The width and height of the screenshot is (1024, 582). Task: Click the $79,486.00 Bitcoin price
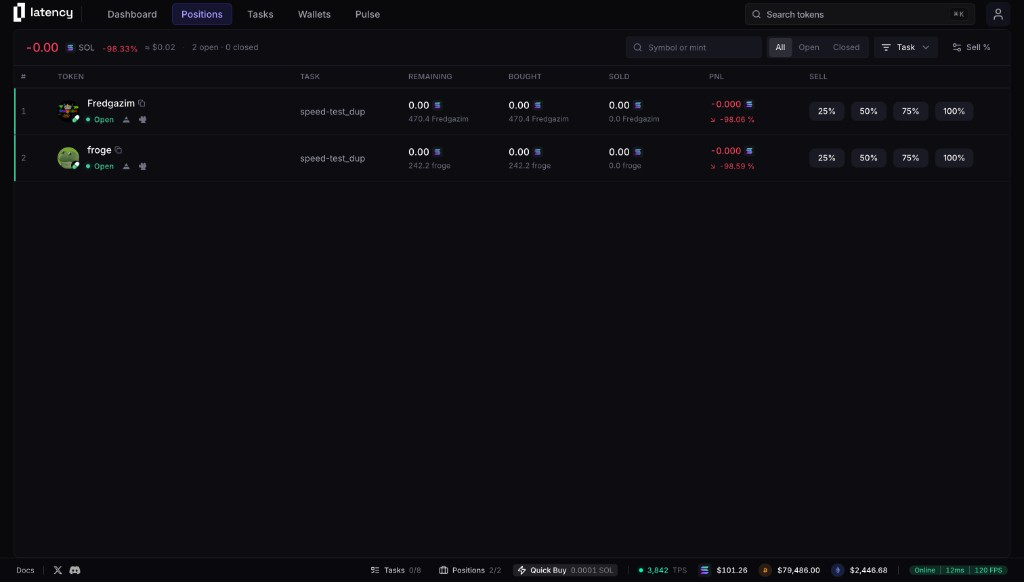pyautogui.click(x=798, y=570)
